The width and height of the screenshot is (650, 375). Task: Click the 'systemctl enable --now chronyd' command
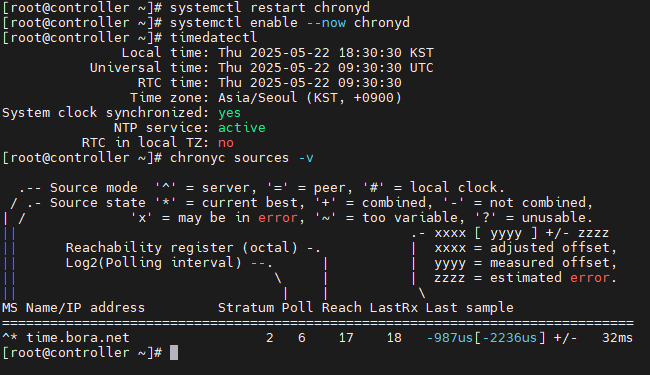pyautogui.click(x=290, y=23)
